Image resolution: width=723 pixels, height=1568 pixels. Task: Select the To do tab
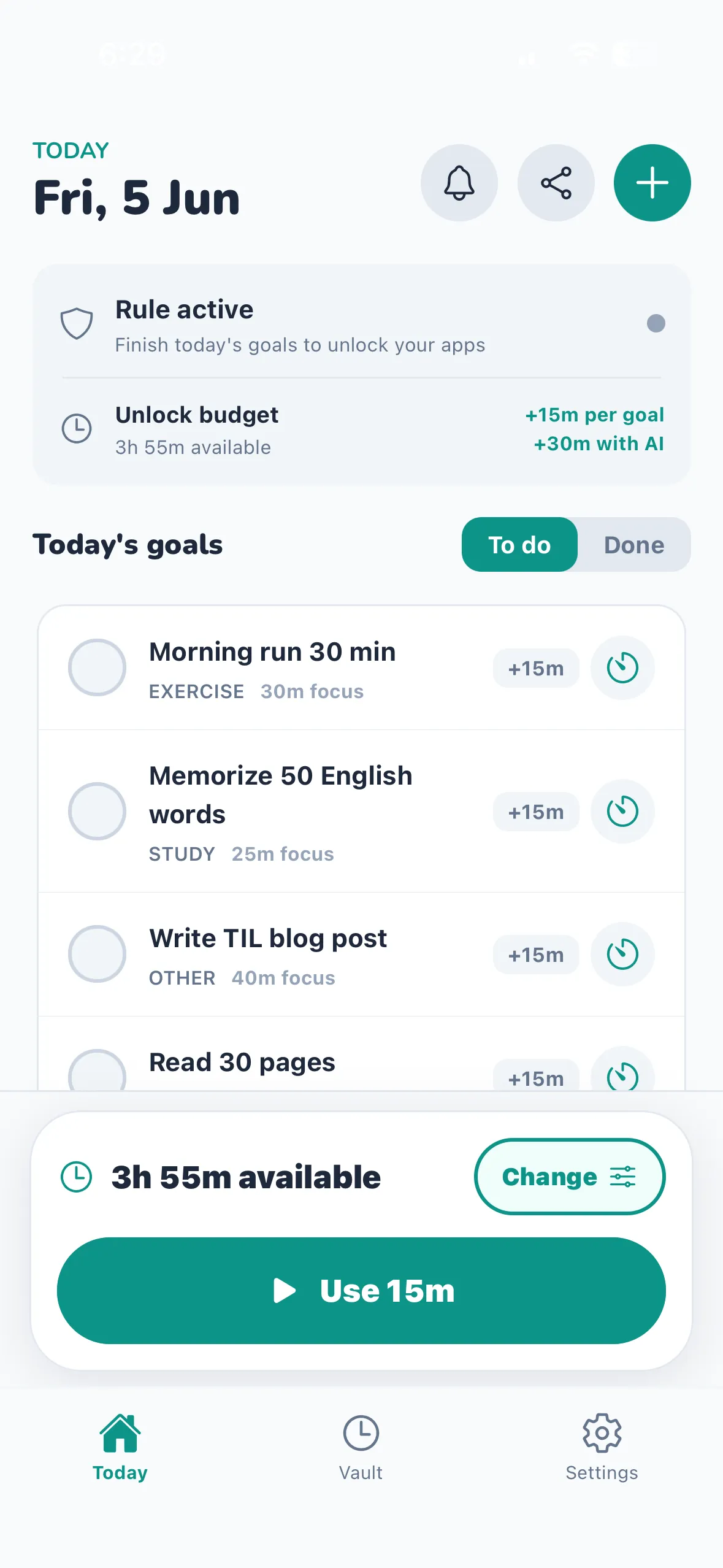click(x=519, y=545)
